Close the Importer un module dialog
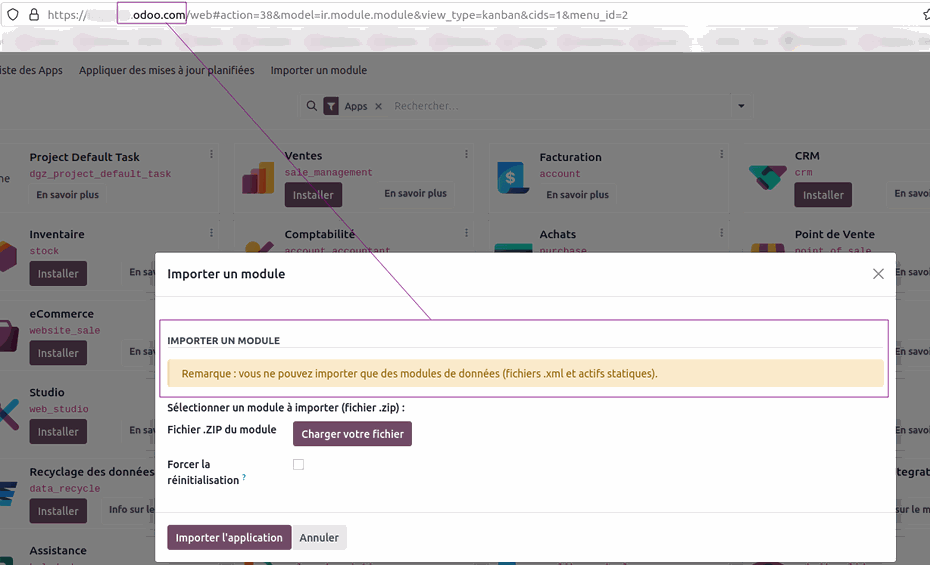930x565 pixels. pyautogui.click(x=878, y=274)
